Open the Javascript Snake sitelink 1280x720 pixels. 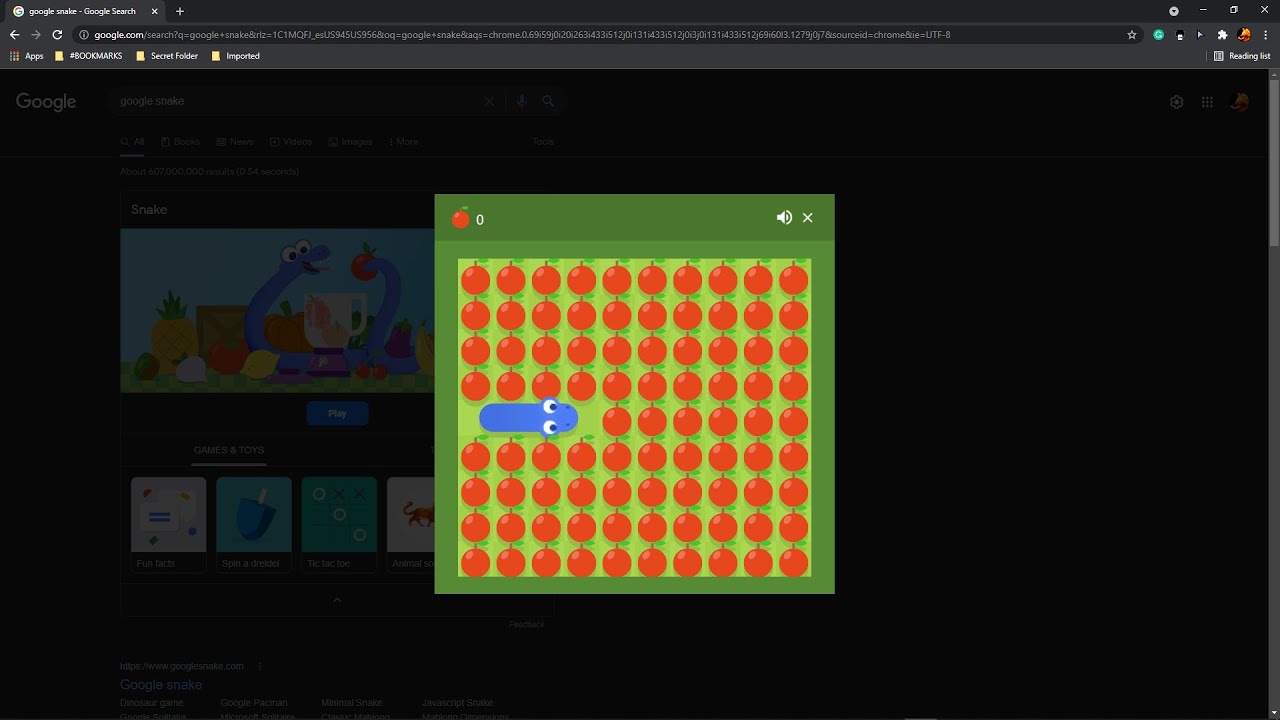(457, 703)
